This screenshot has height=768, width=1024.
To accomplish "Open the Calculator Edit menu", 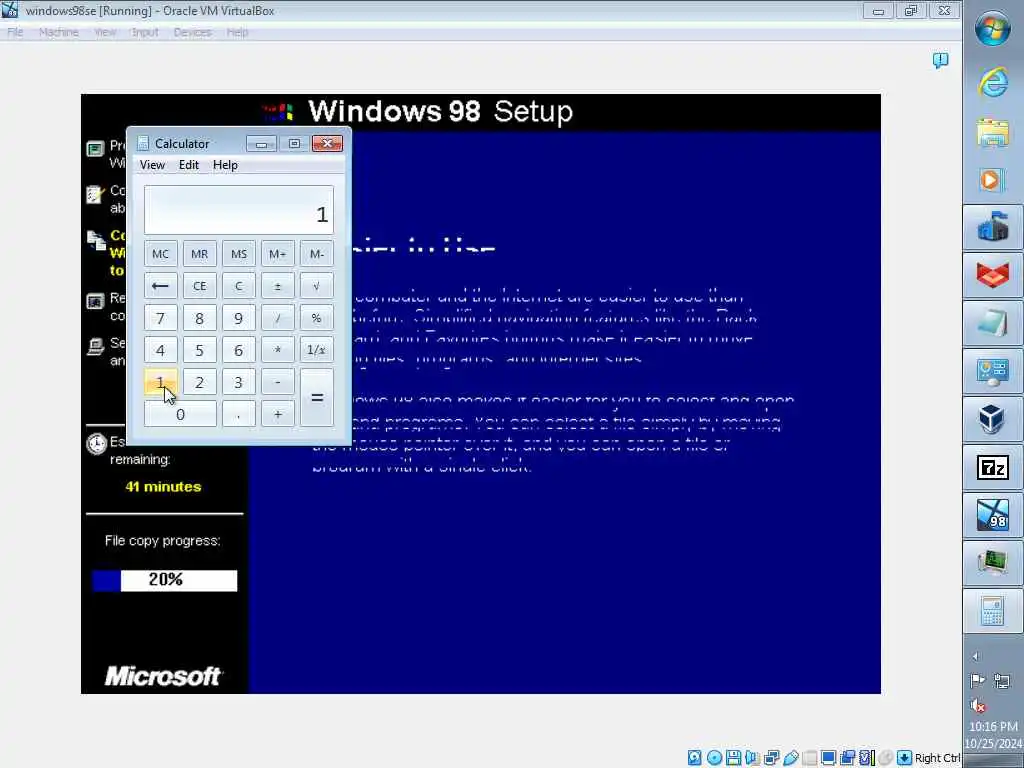I will (189, 165).
